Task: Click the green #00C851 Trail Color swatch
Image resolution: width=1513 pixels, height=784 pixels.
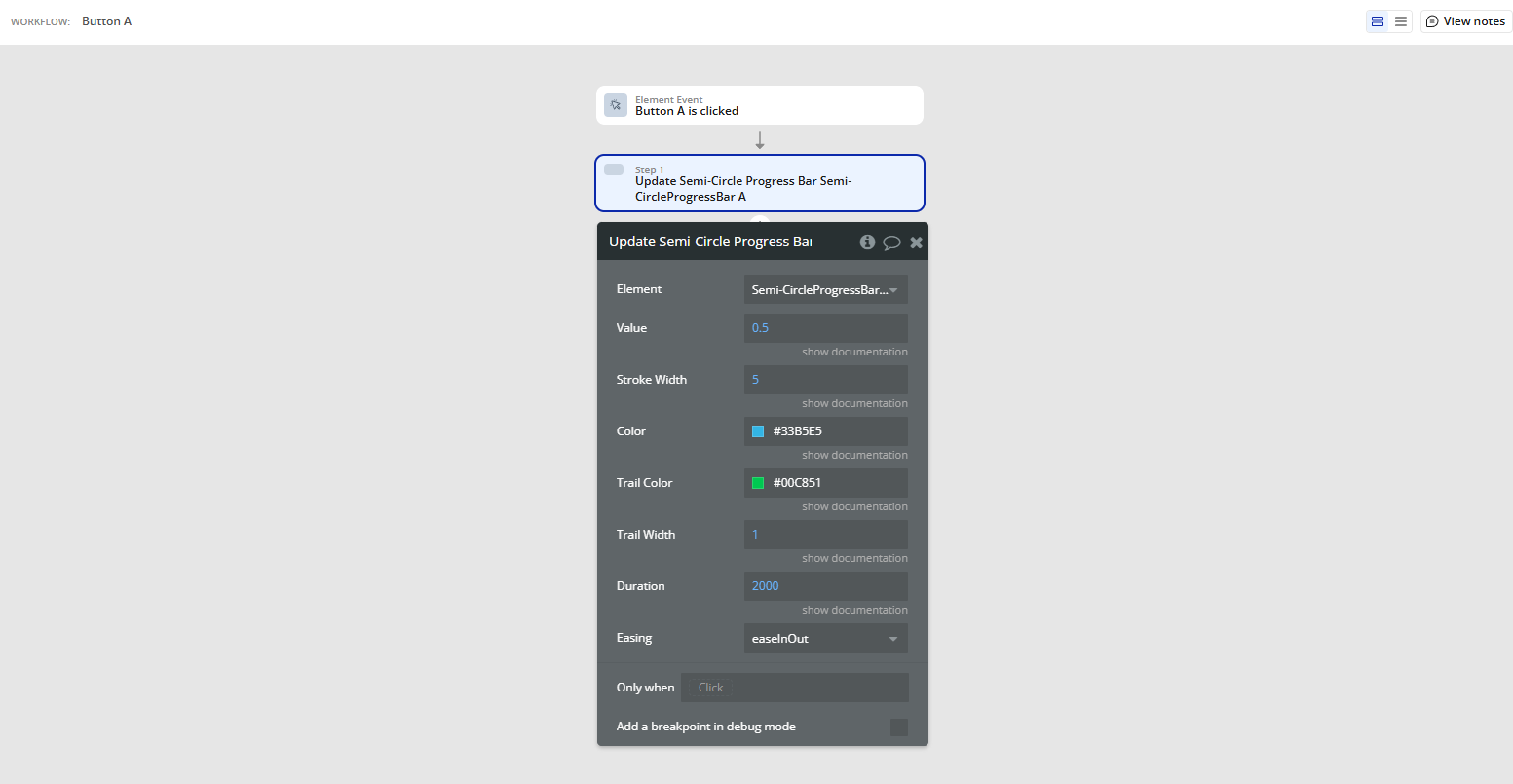Action: (758, 482)
